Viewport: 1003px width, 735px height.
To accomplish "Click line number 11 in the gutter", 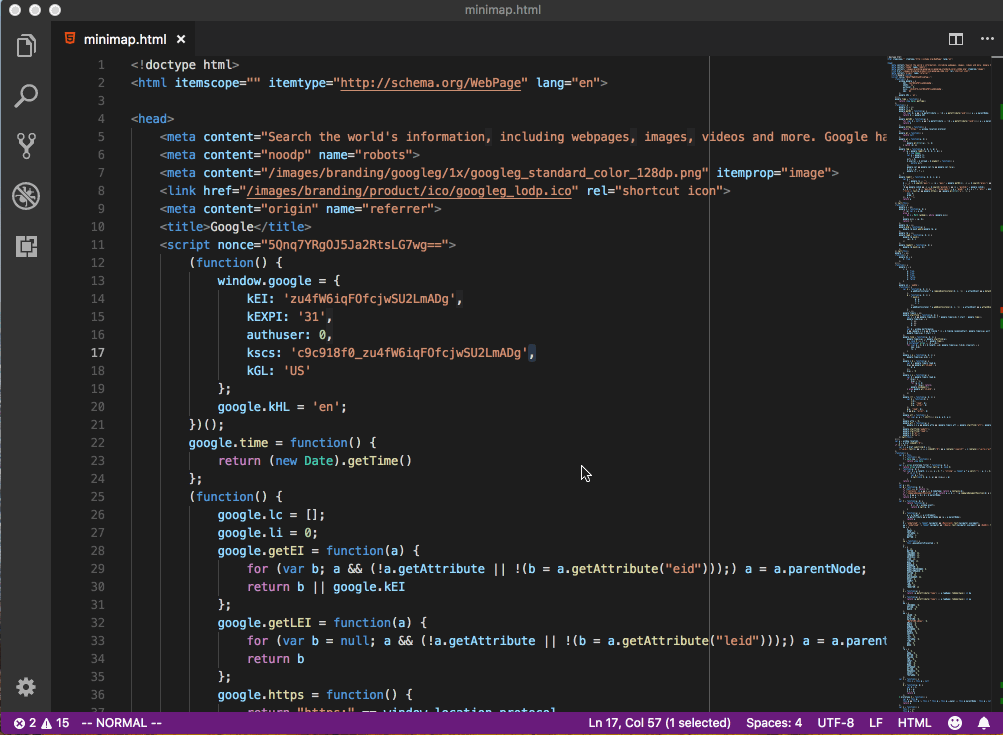I will (x=97, y=244).
